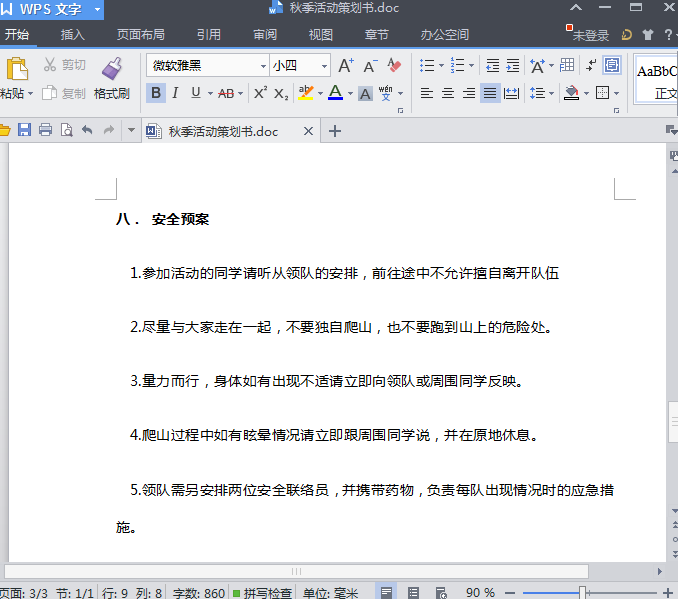Expand the 粘贴 paste options arrow
Viewport: 678px width, 599px height.
pos(30,93)
